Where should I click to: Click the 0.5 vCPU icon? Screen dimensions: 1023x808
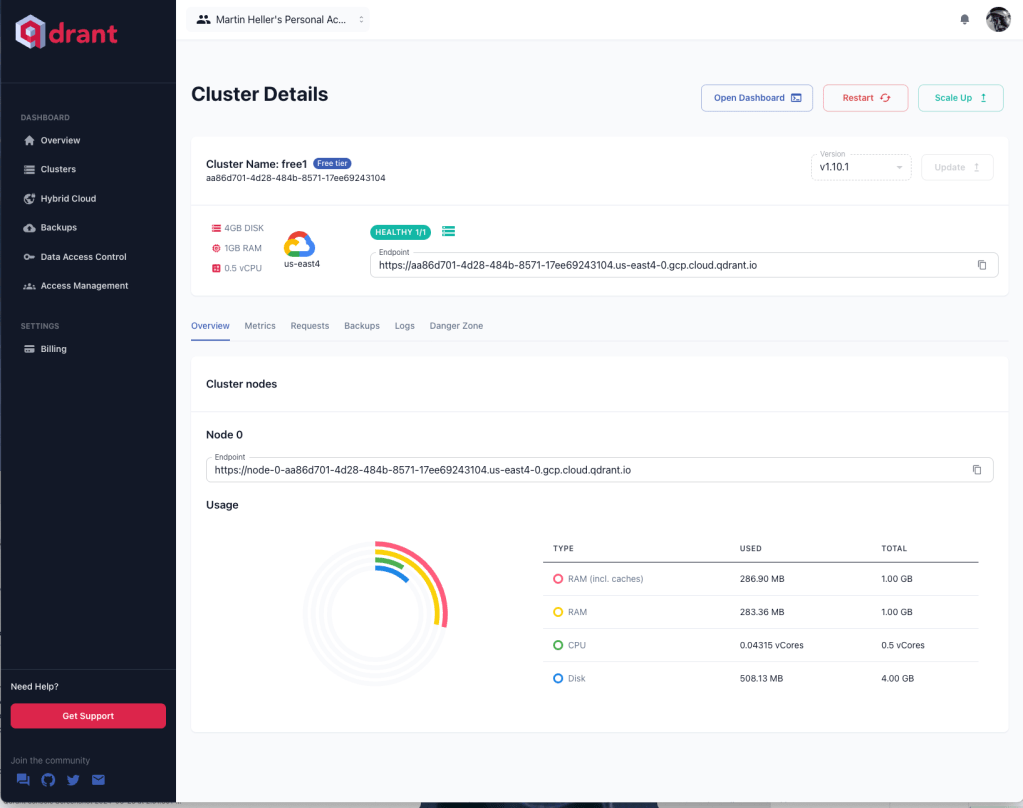coord(216,268)
